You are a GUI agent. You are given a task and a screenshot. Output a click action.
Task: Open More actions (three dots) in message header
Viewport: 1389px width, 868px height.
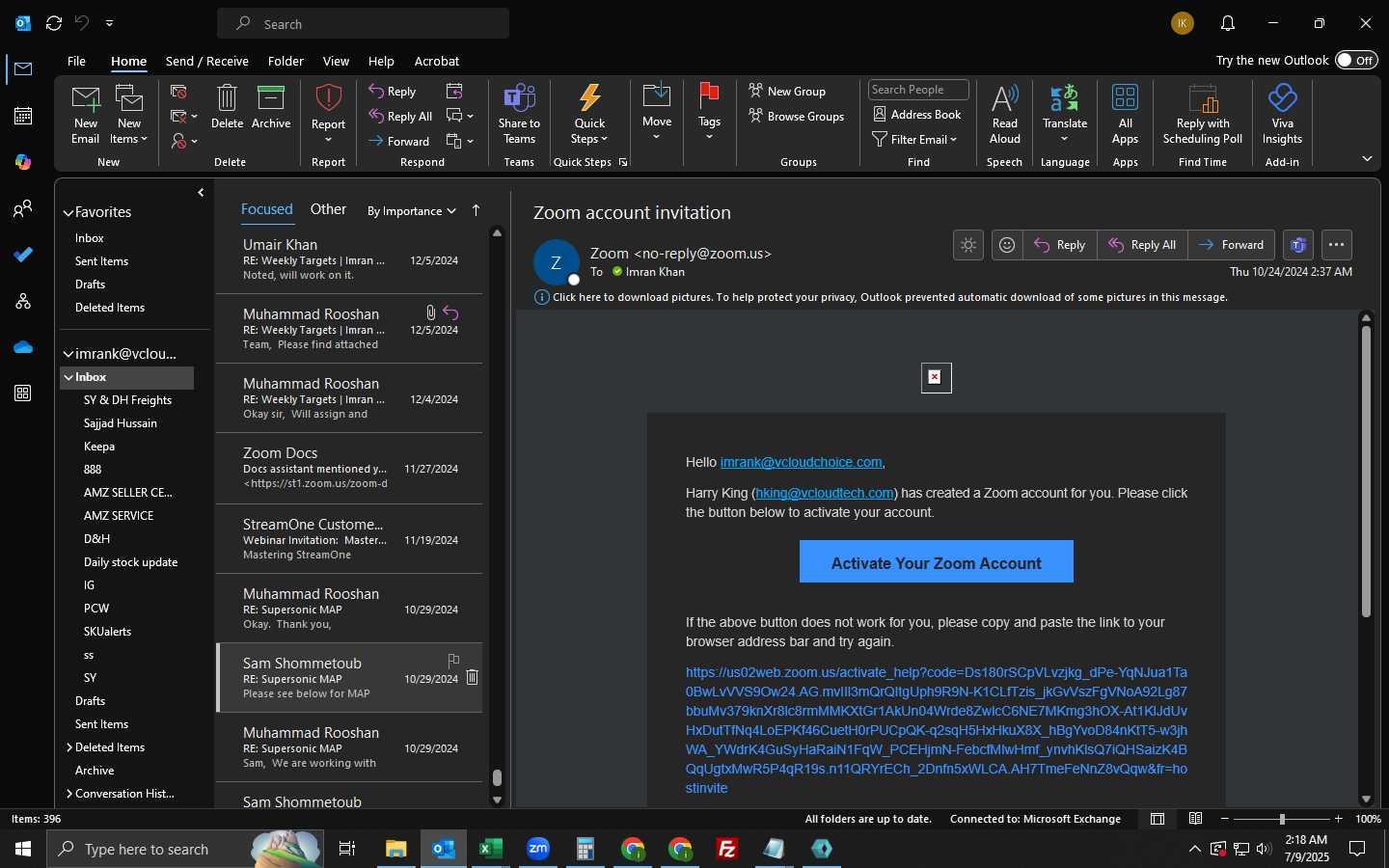pyautogui.click(x=1336, y=245)
